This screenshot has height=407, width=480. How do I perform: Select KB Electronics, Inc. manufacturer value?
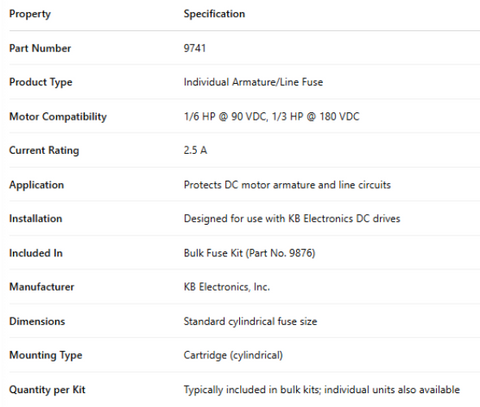click(227, 287)
